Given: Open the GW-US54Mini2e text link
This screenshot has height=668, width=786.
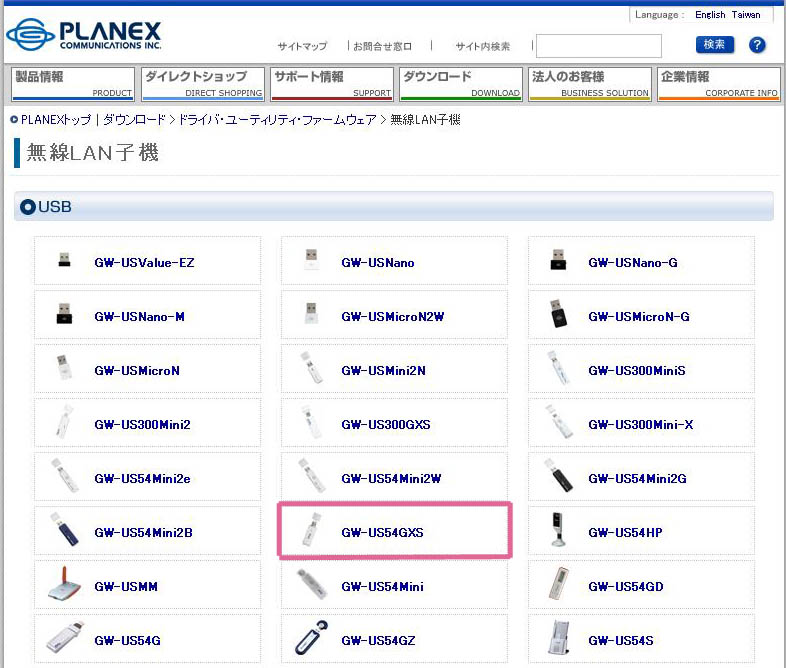Looking at the screenshot, I should point(142,479).
